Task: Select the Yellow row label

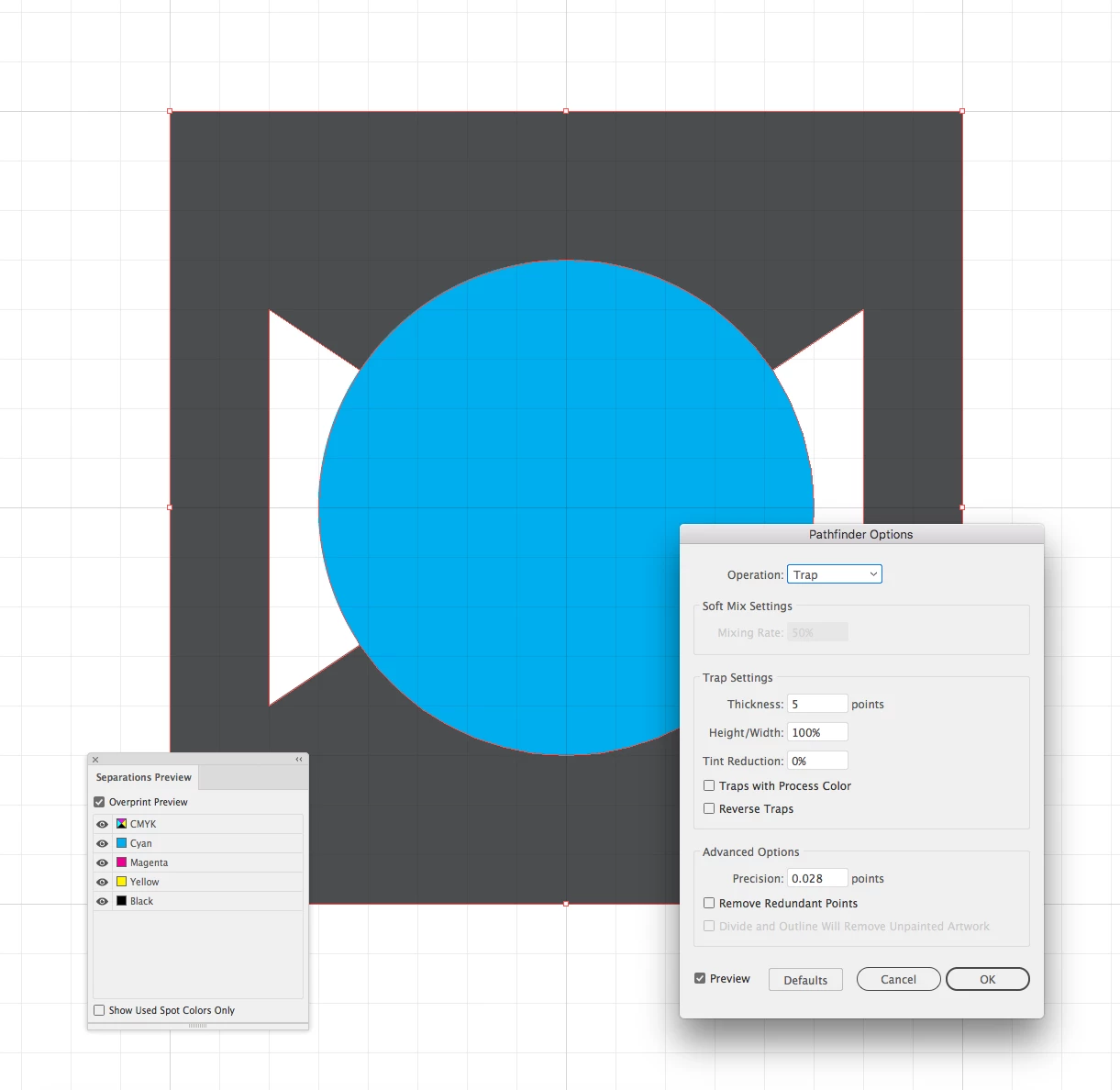Action: pos(144,882)
